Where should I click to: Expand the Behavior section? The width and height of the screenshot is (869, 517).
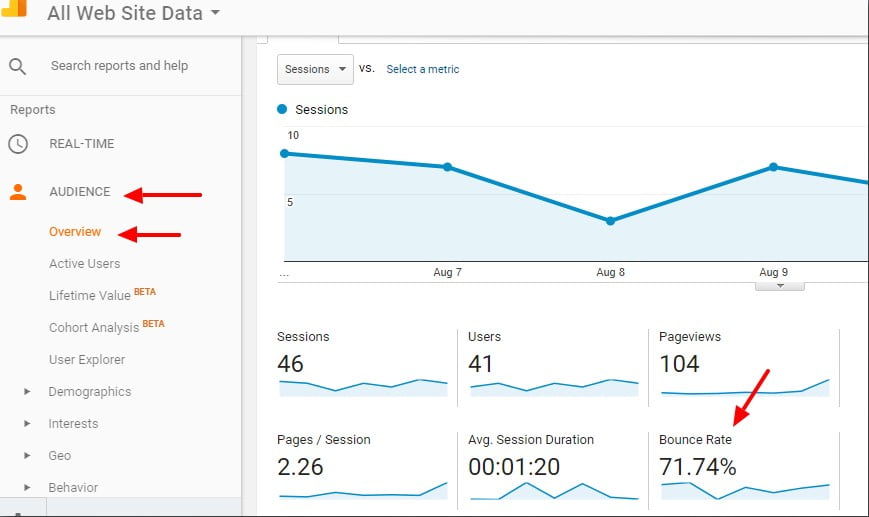28,488
